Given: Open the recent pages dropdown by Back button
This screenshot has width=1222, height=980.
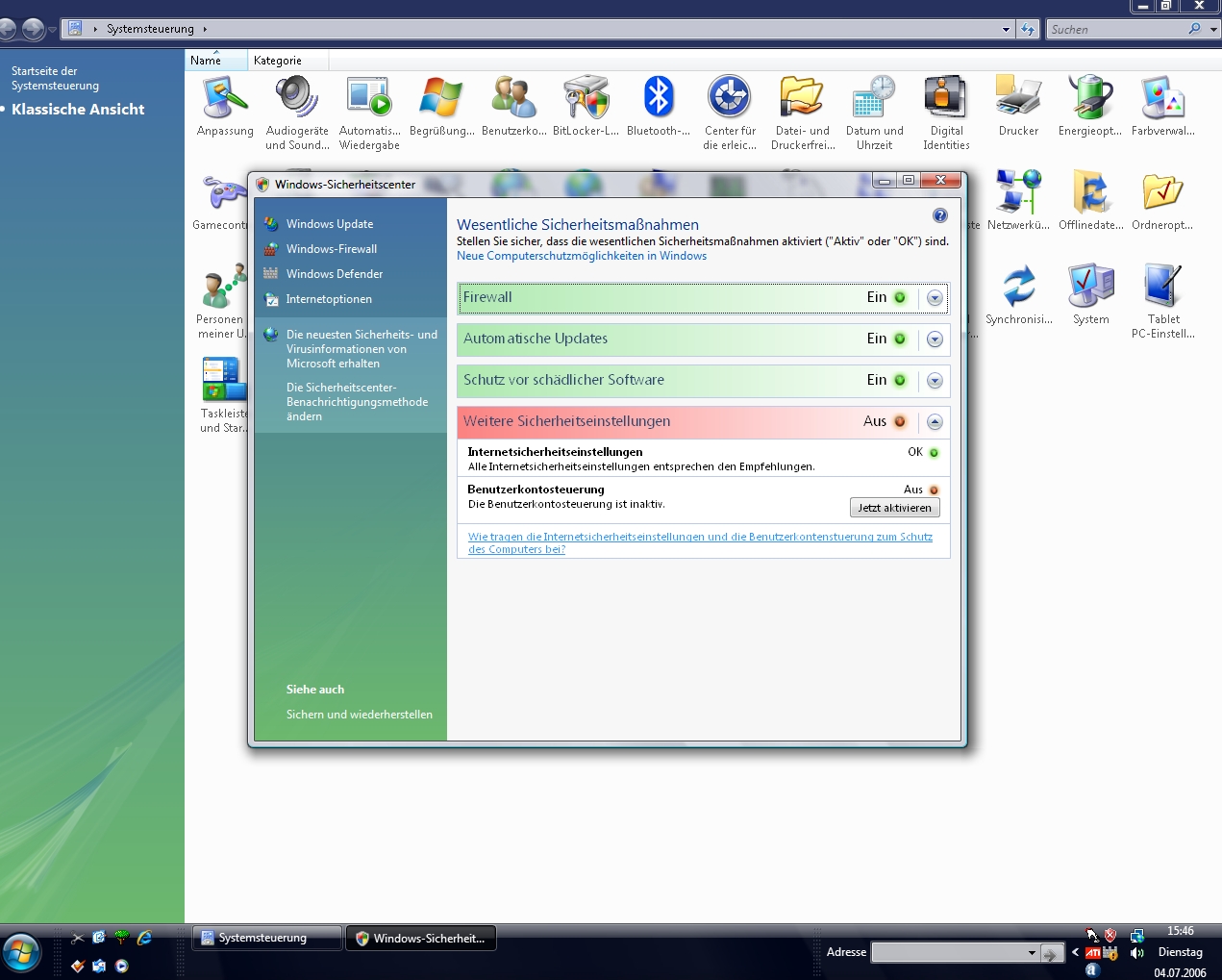Looking at the screenshot, I should (52, 30).
